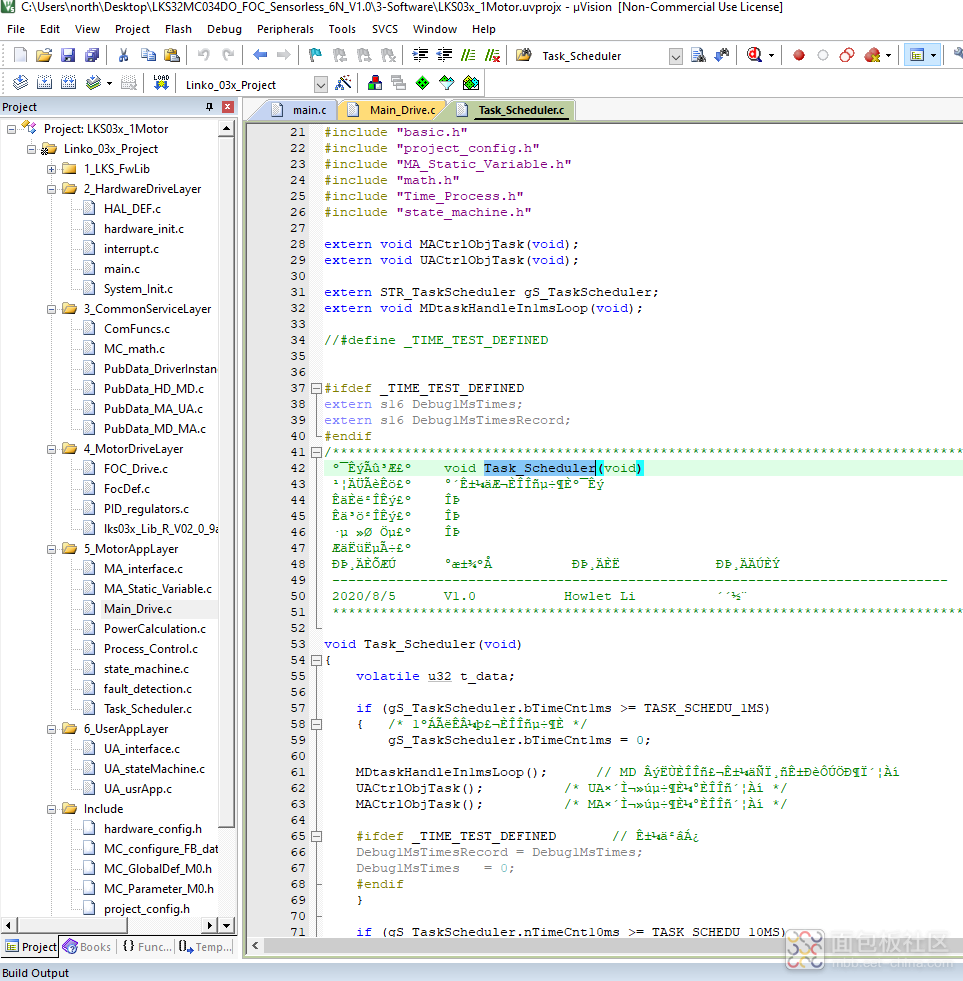Create a new file with the New icon
963x981 pixels.
click(20, 55)
